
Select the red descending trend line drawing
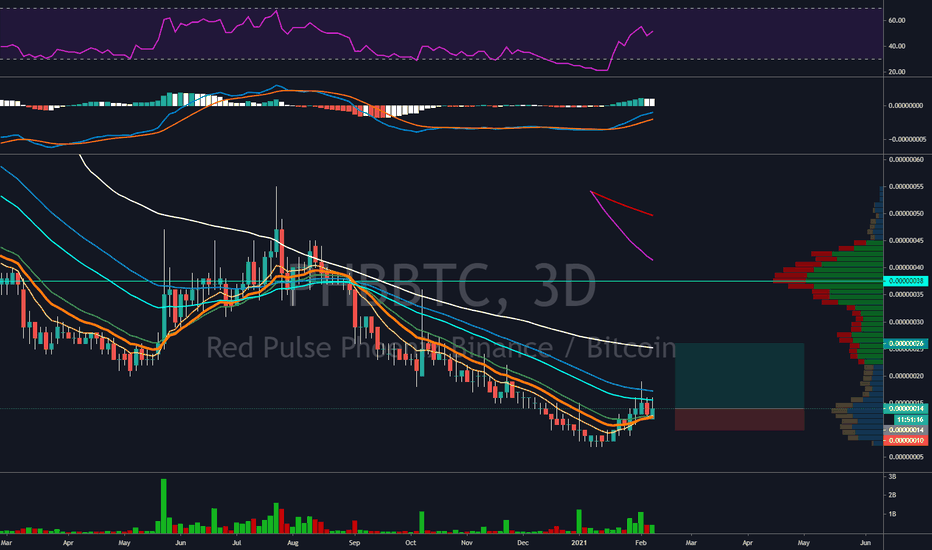tap(622, 203)
